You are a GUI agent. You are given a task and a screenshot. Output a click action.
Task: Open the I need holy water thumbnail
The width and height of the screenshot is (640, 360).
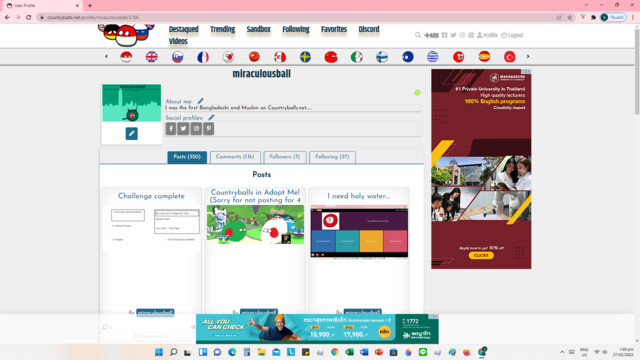[359, 231]
